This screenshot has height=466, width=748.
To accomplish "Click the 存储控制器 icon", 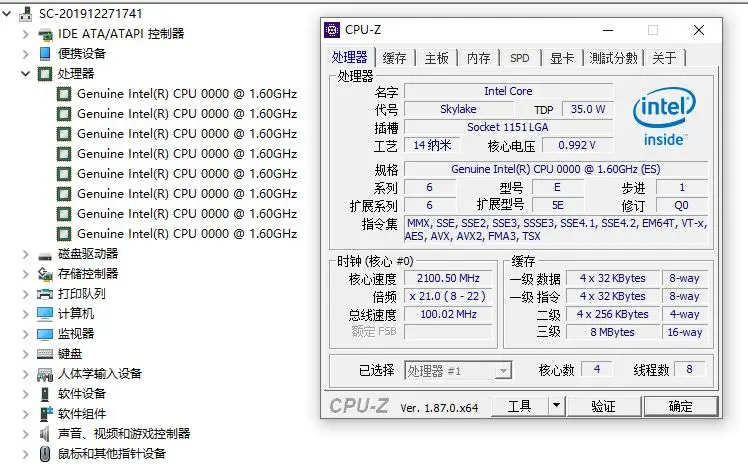I will 45,274.
